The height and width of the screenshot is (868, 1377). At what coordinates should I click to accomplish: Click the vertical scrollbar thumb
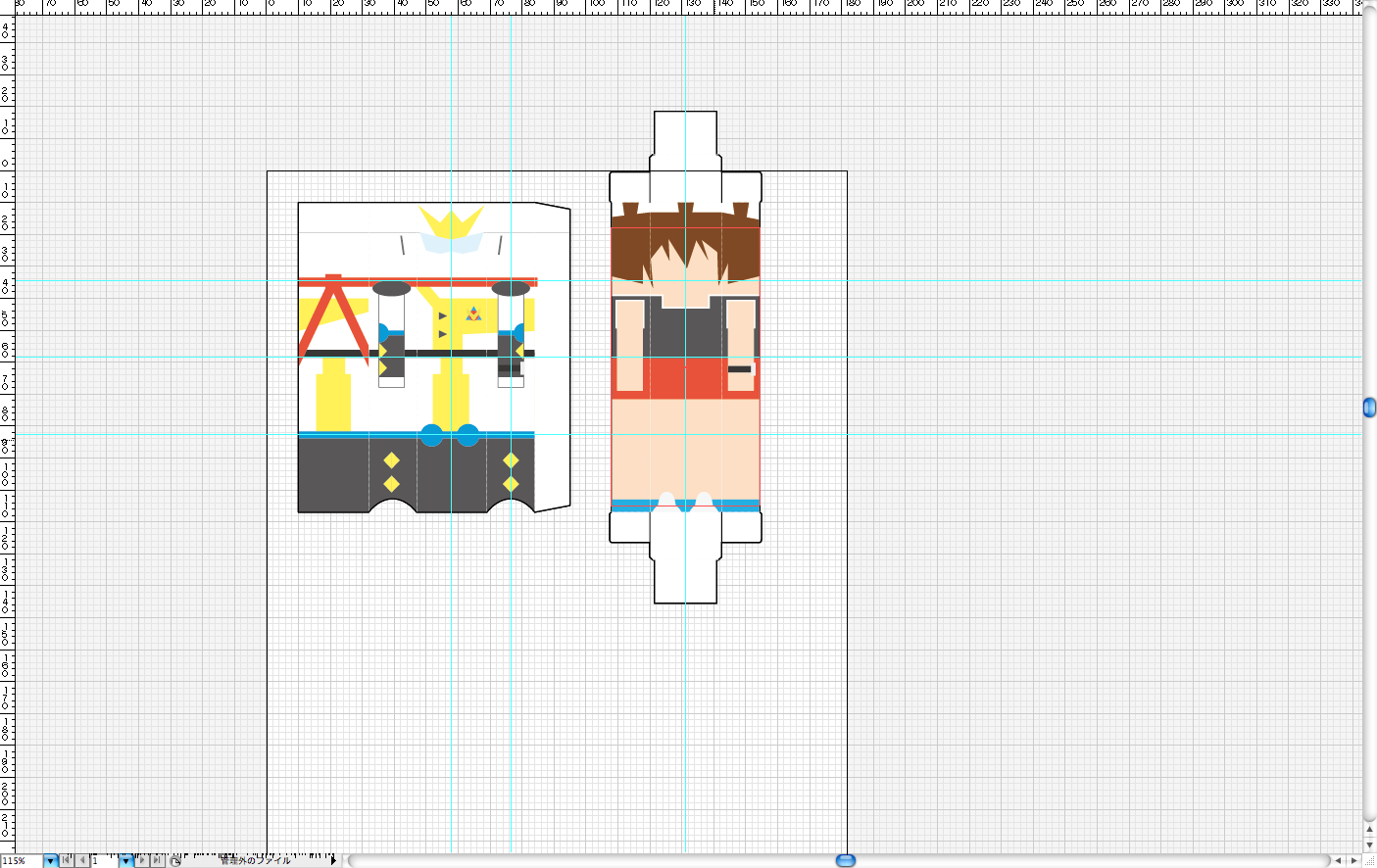coord(1369,408)
